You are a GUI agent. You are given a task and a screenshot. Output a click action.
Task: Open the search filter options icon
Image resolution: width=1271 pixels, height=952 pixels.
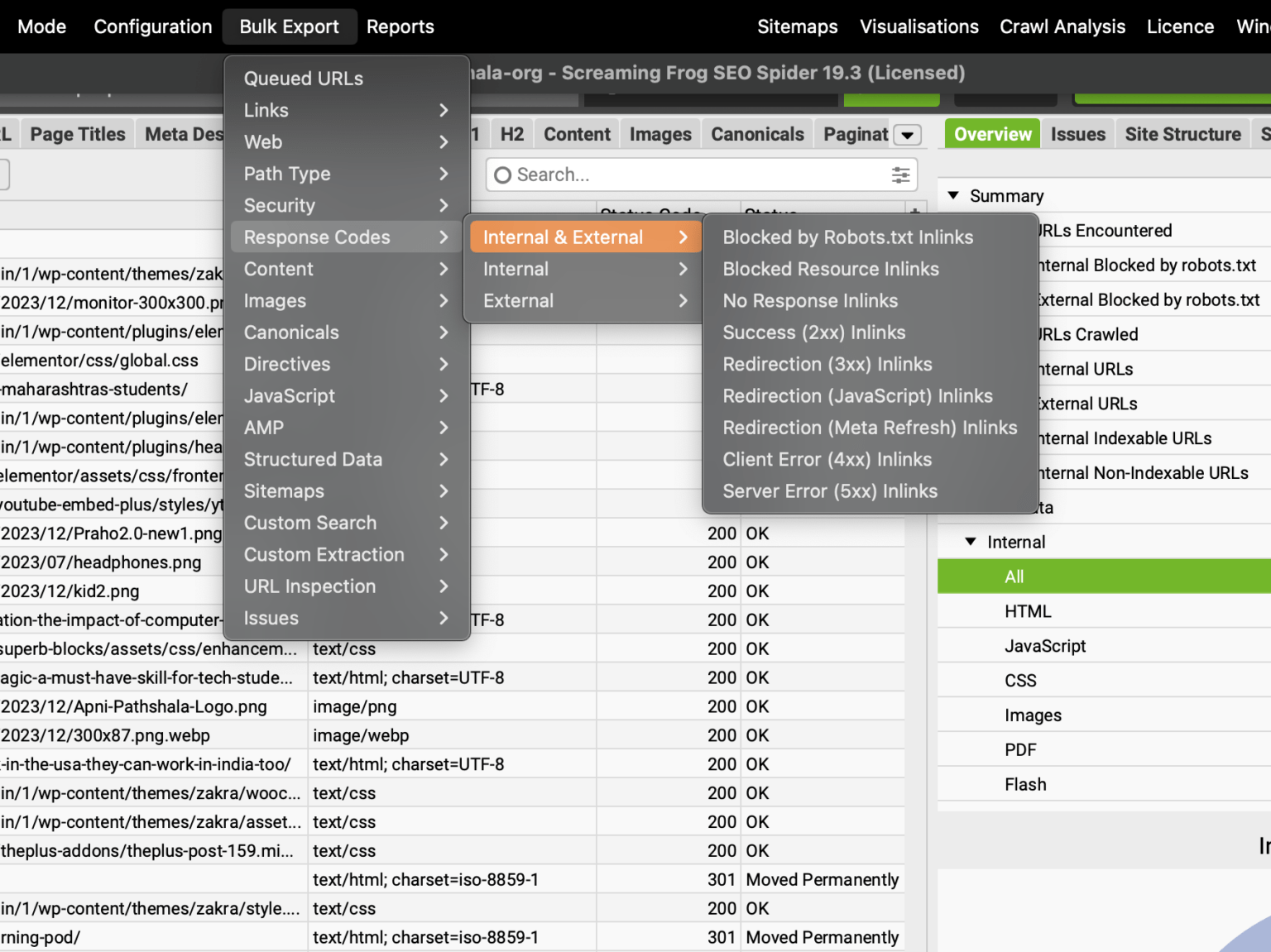(x=900, y=175)
